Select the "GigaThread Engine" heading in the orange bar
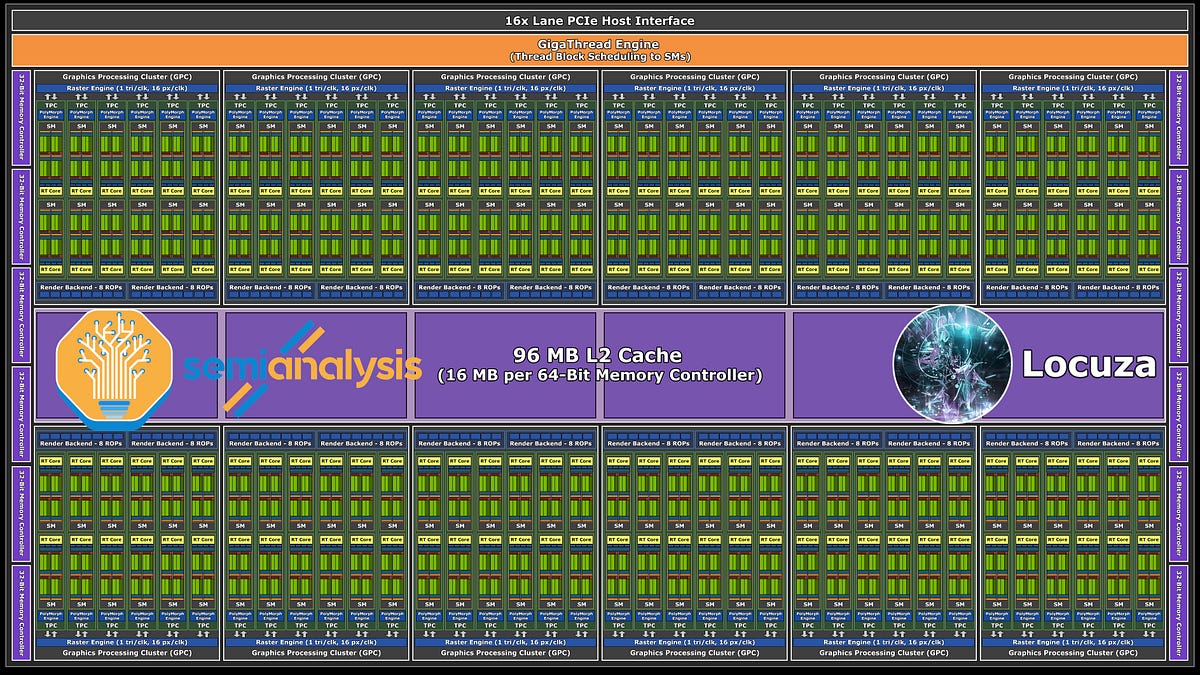This screenshot has height=675, width=1200. pyautogui.click(x=599, y=44)
